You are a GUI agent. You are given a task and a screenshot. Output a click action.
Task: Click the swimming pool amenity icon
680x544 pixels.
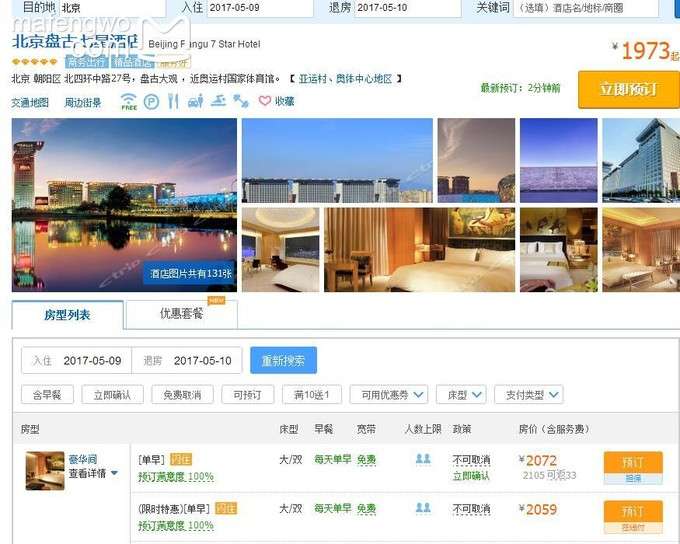[219, 101]
